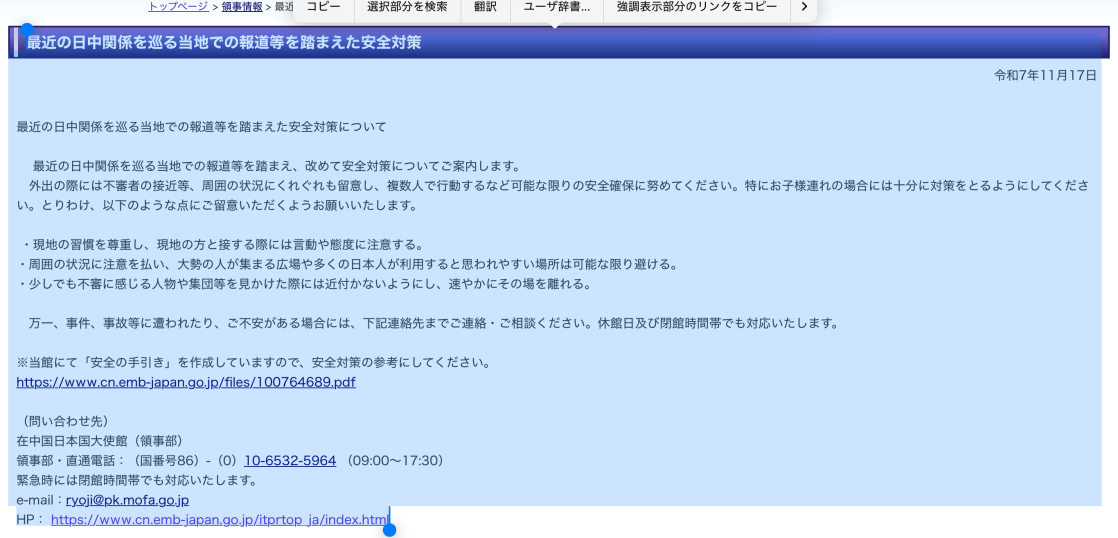Open the embassy HP index.html link
1118x538 pixels.
point(219,520)
